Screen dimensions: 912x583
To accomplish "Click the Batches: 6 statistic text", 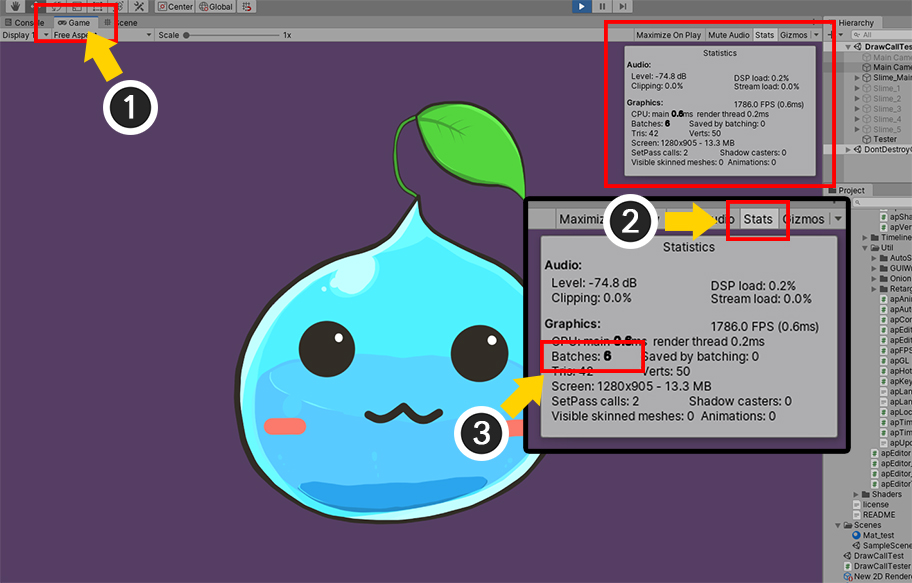I will (650, 123).
